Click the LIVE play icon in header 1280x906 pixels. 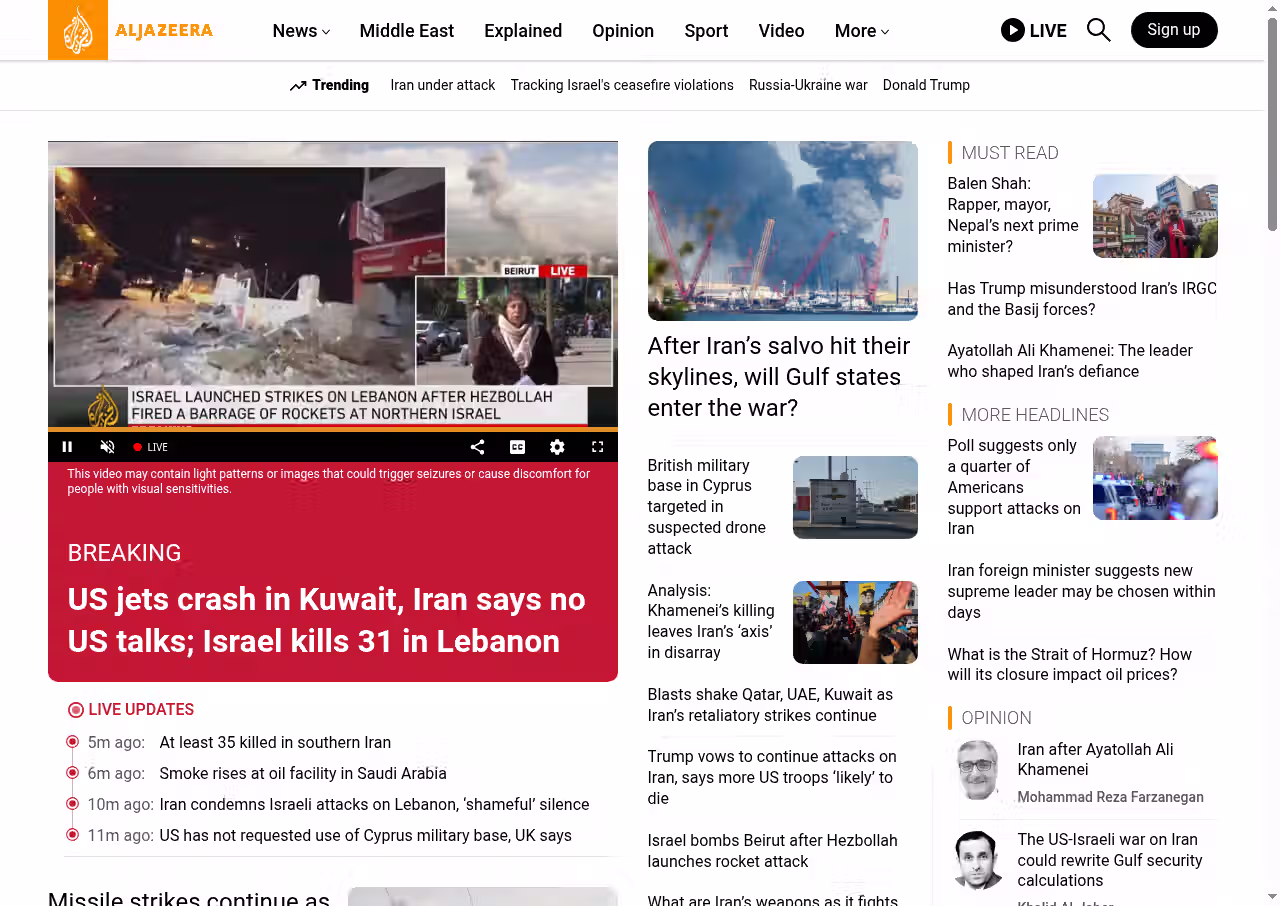click(x=1013, y=30)
